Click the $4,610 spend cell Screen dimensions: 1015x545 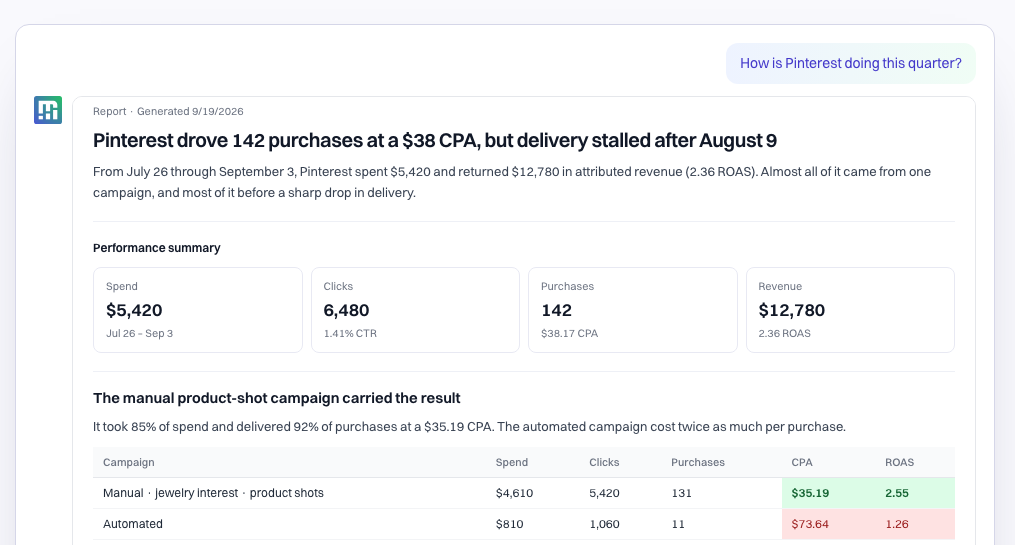515,493
